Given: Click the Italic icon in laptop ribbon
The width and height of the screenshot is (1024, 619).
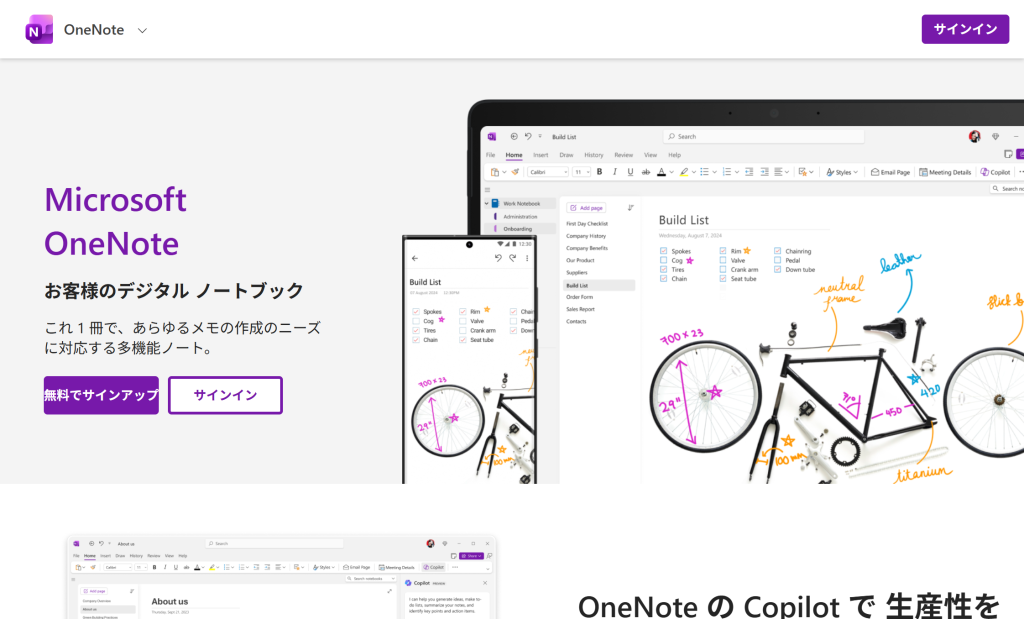Looking at the screenshot, I should click(615, 172).
